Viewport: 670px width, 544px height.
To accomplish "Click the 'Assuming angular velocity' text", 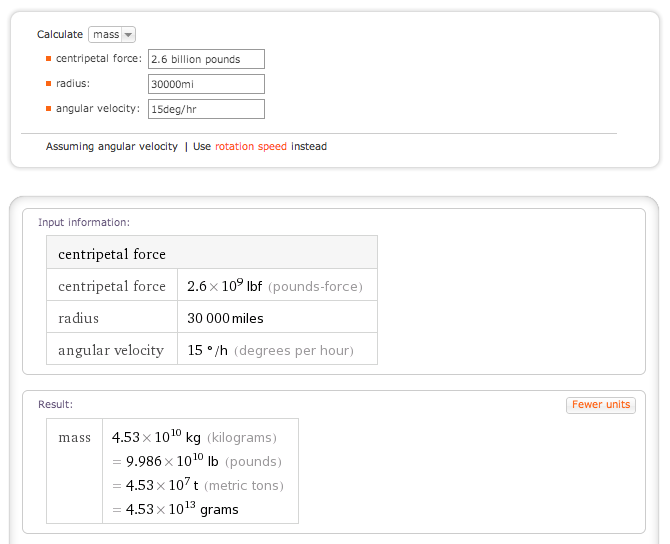I will click(x=111, y=147).
